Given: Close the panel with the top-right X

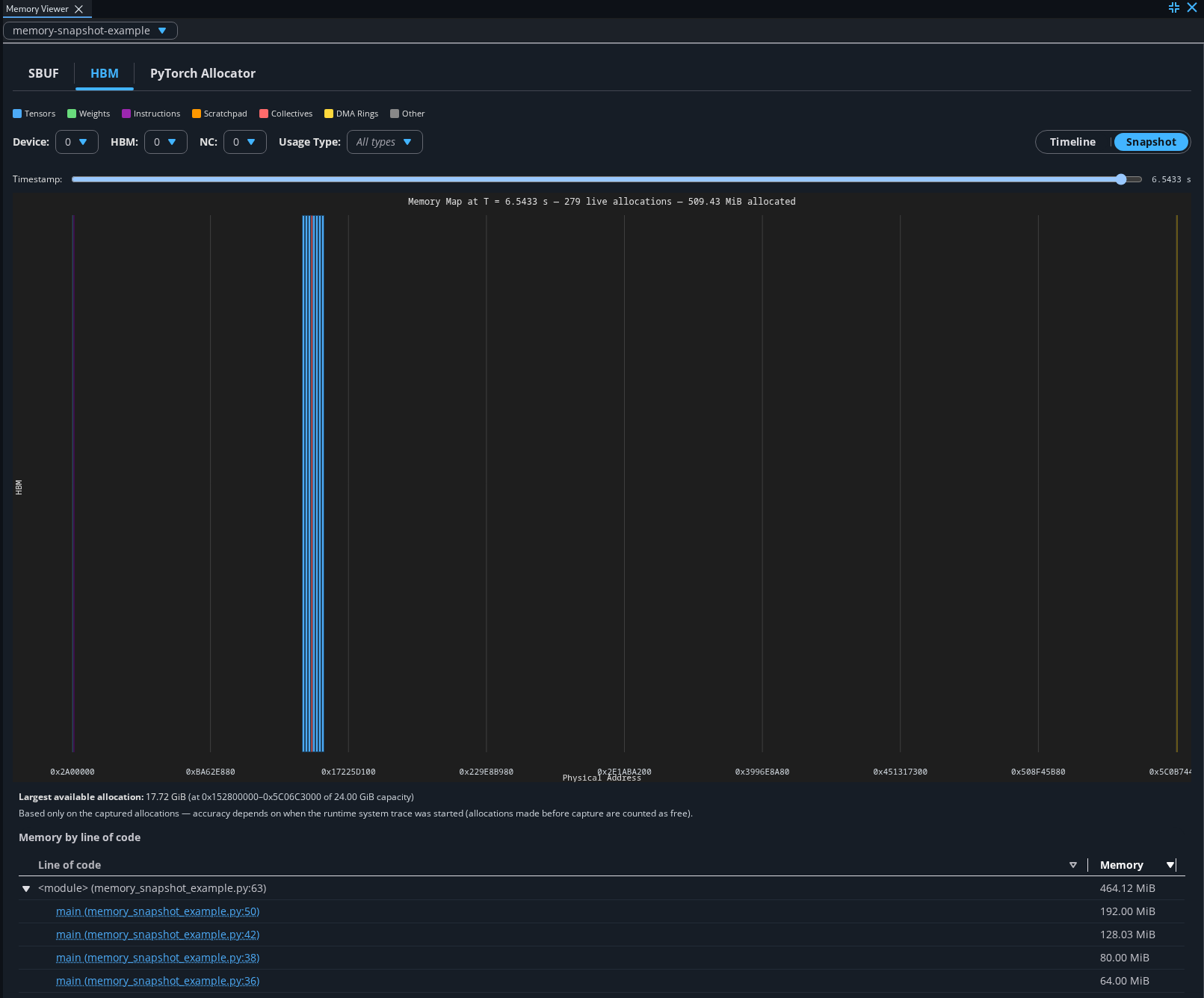Looking at the screenshot, I should click(x=1192, y=7).
